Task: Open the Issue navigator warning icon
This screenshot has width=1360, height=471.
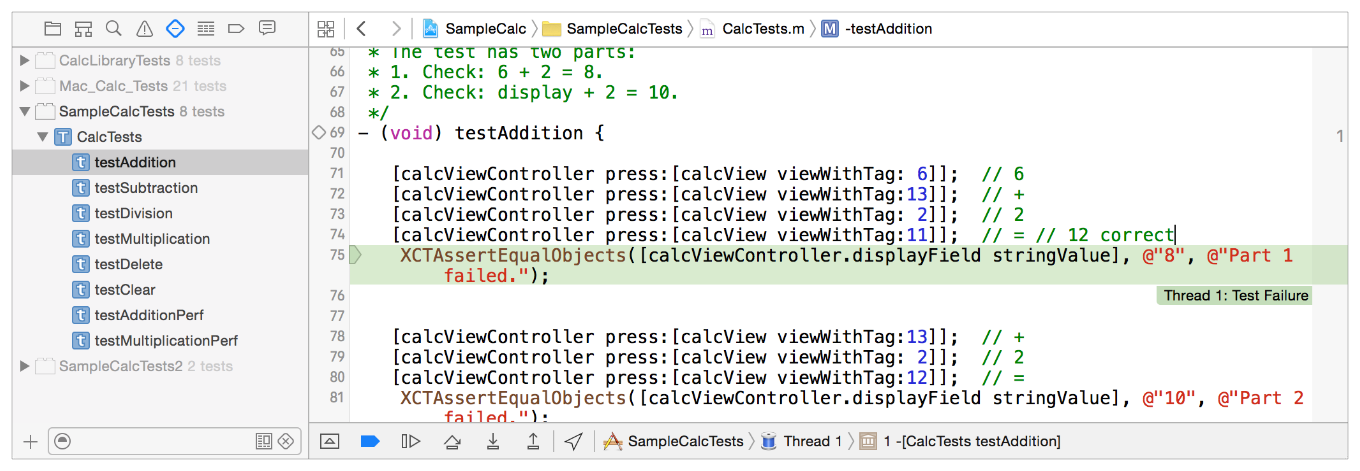Action: pos(145,28)
